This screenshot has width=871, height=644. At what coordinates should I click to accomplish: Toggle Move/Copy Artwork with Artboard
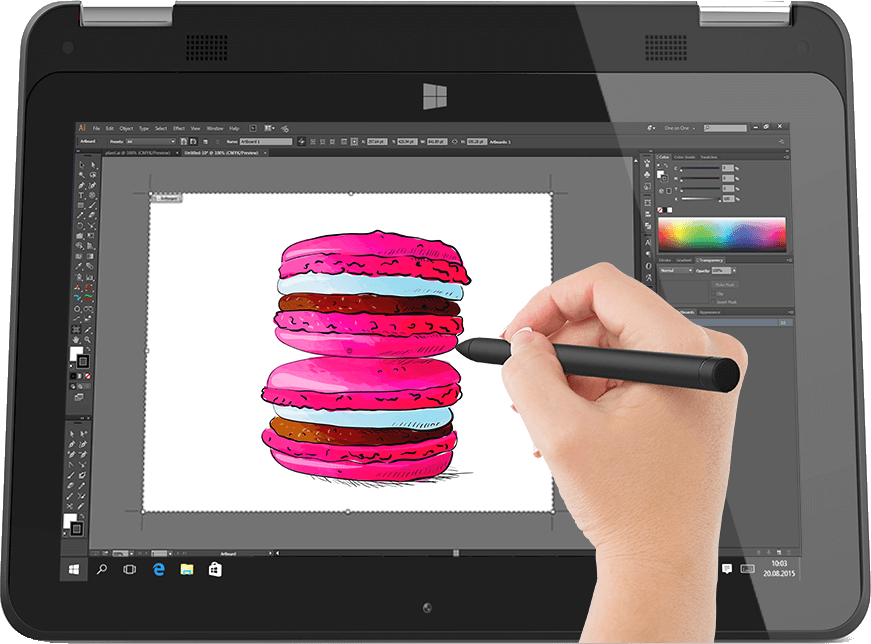point(302,142)
